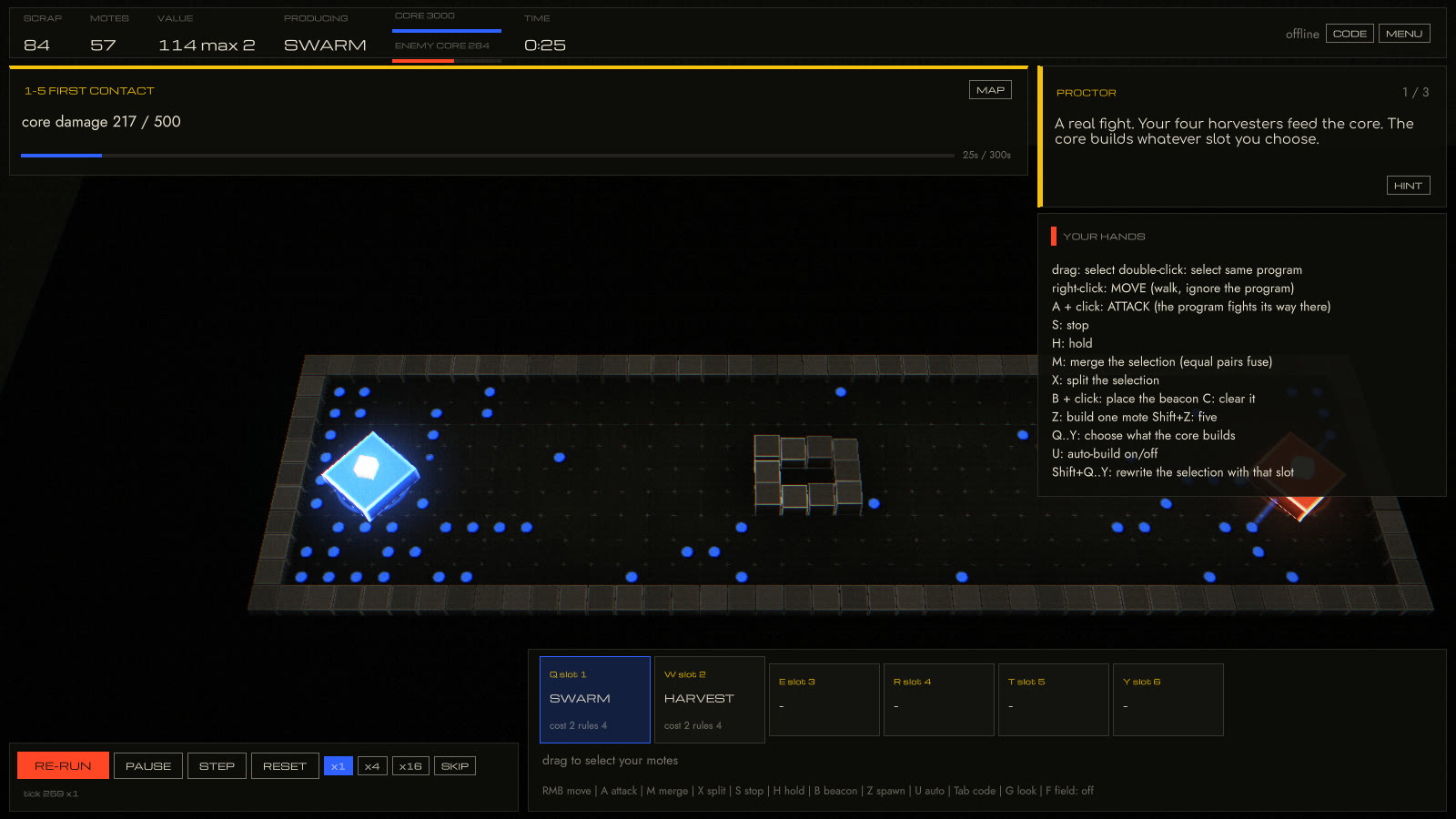Click the core damage progress bar
Viewport: 1456px width, 819px height.
pos(488,156)
